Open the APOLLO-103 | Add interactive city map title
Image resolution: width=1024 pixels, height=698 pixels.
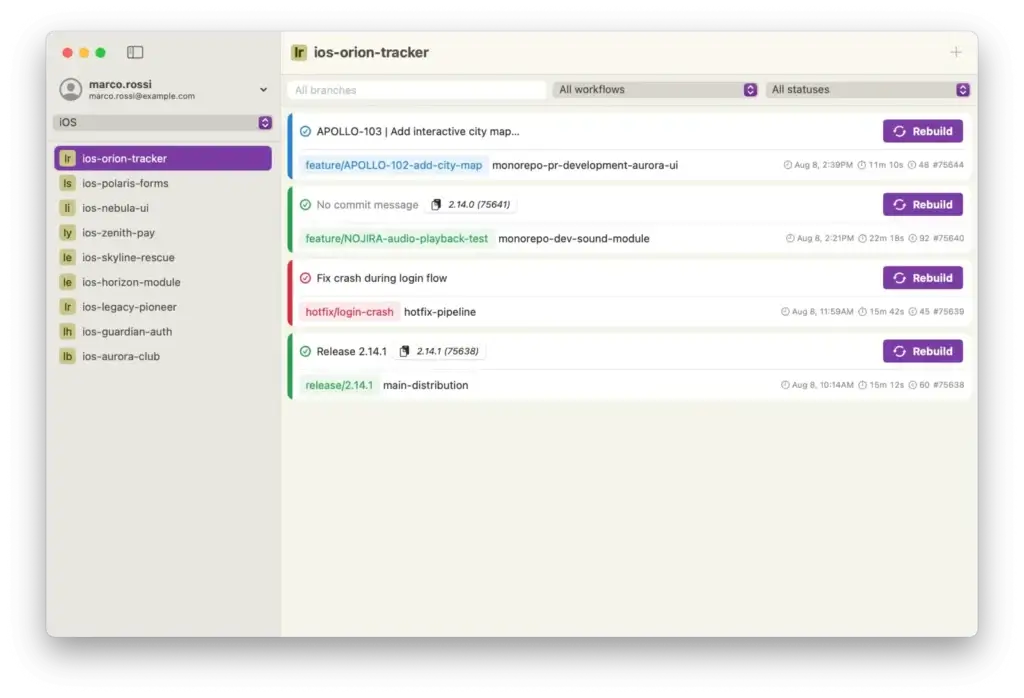418,131
